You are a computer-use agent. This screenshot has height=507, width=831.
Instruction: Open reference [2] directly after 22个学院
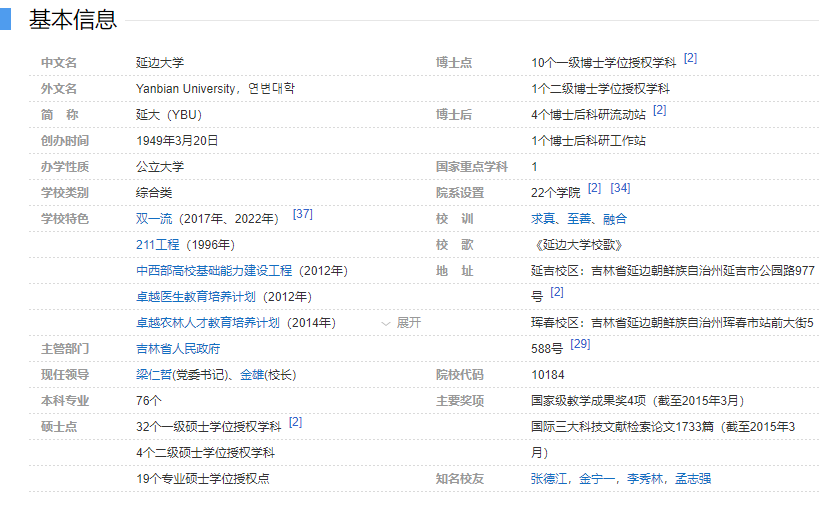(x=594, y=188)
